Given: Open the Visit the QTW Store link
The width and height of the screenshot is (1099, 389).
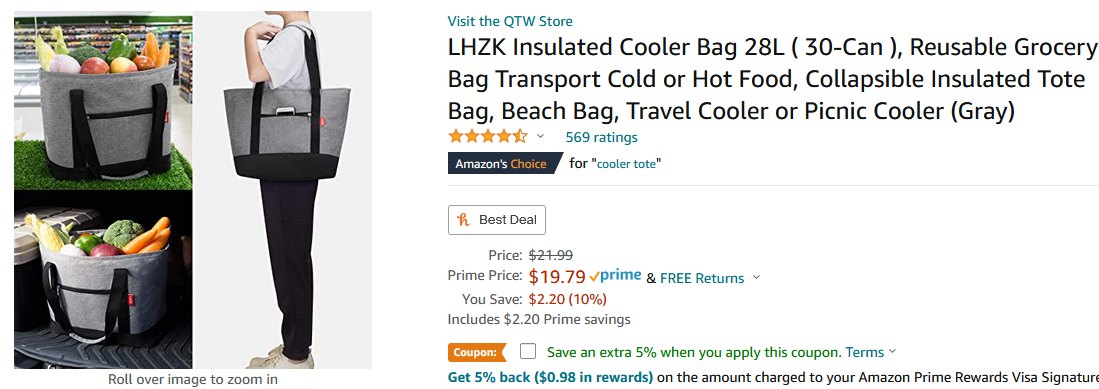Looking at the screenshot, I should coord(510,21).
